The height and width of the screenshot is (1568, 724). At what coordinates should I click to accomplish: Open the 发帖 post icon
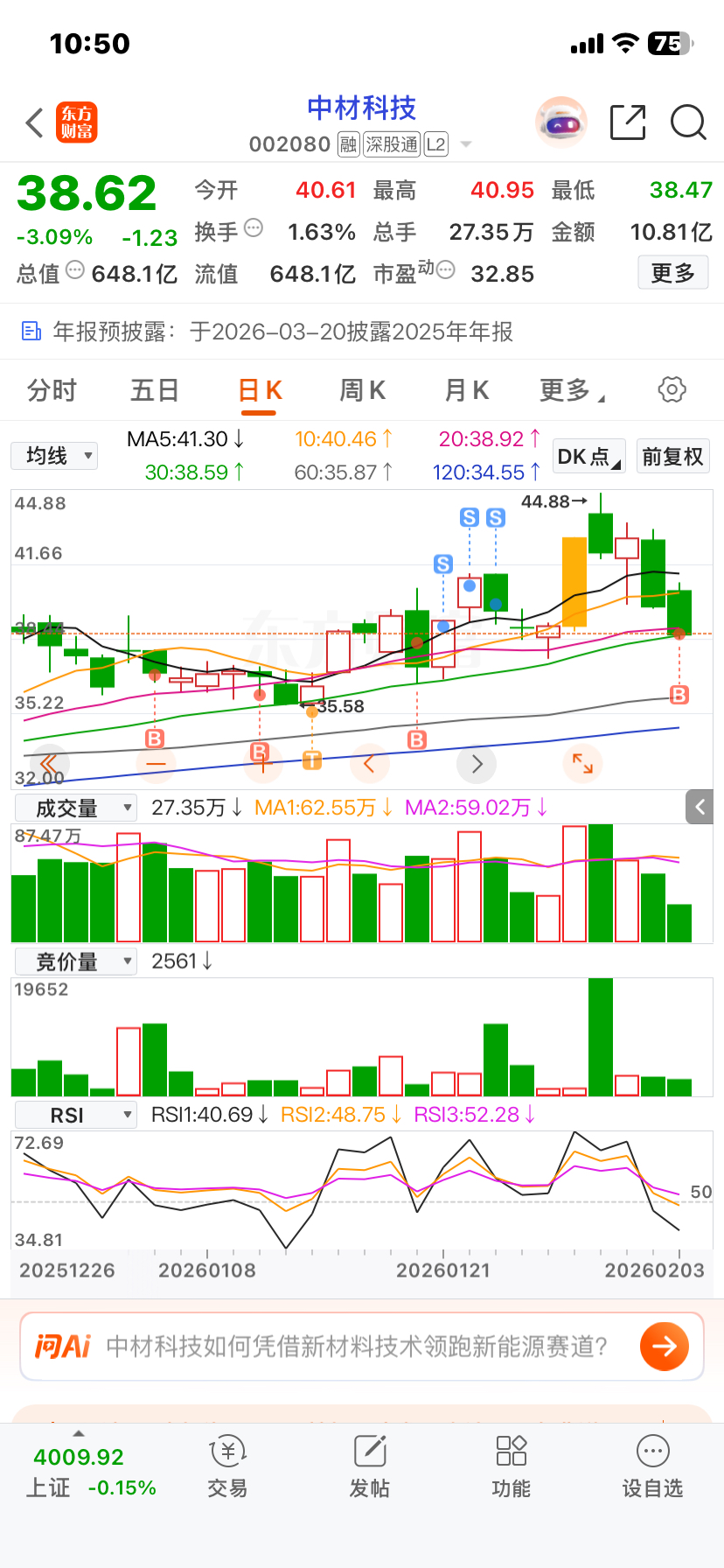tap(370, 1451)
